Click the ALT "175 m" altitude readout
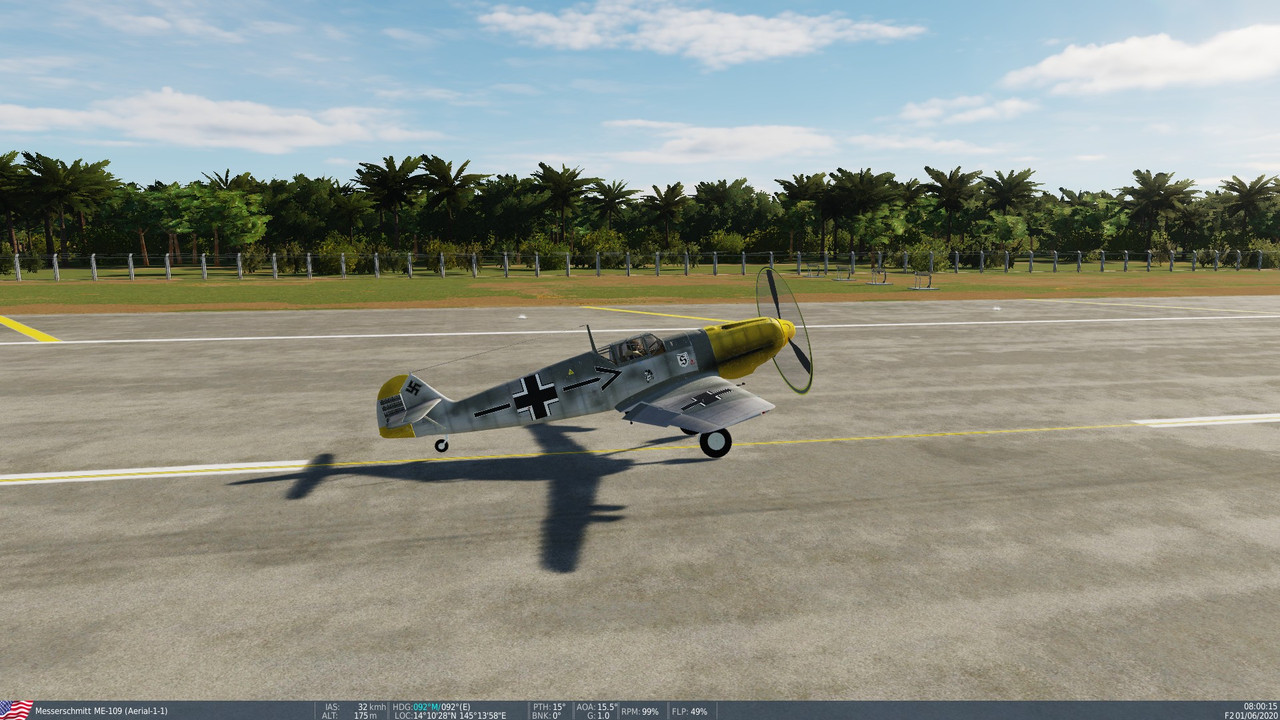Screen dimensions: 1280x720 click(x=365, y=715)
